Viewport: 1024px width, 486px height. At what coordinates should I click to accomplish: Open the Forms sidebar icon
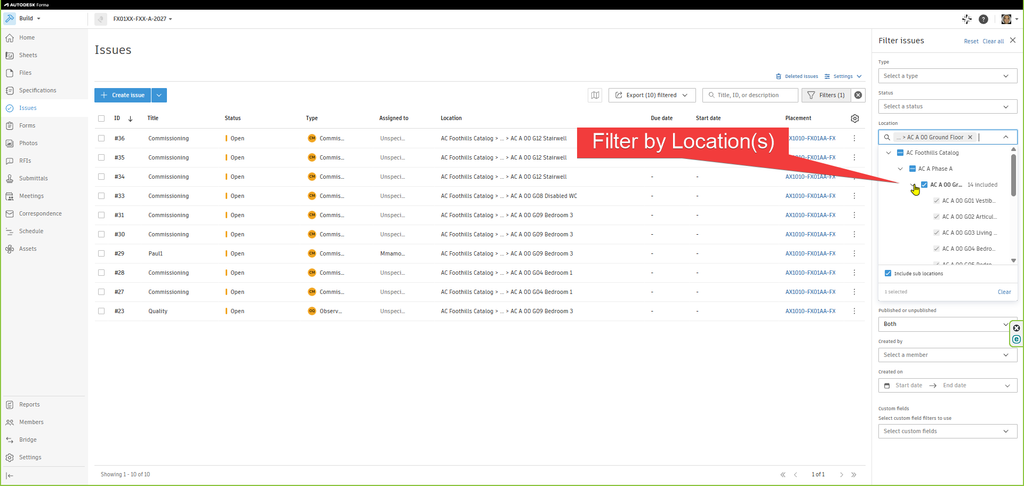pyautogui.click(x=10, y=125)
